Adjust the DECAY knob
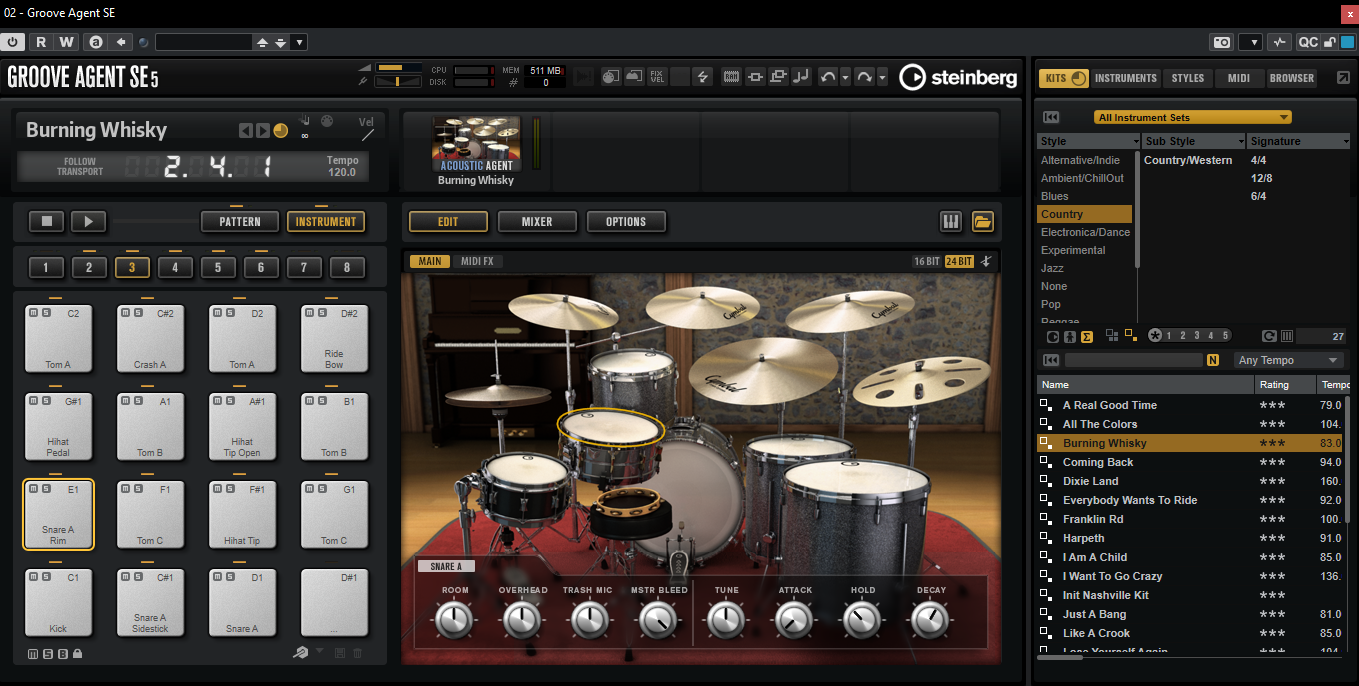1359x686 pixels. 931,621
